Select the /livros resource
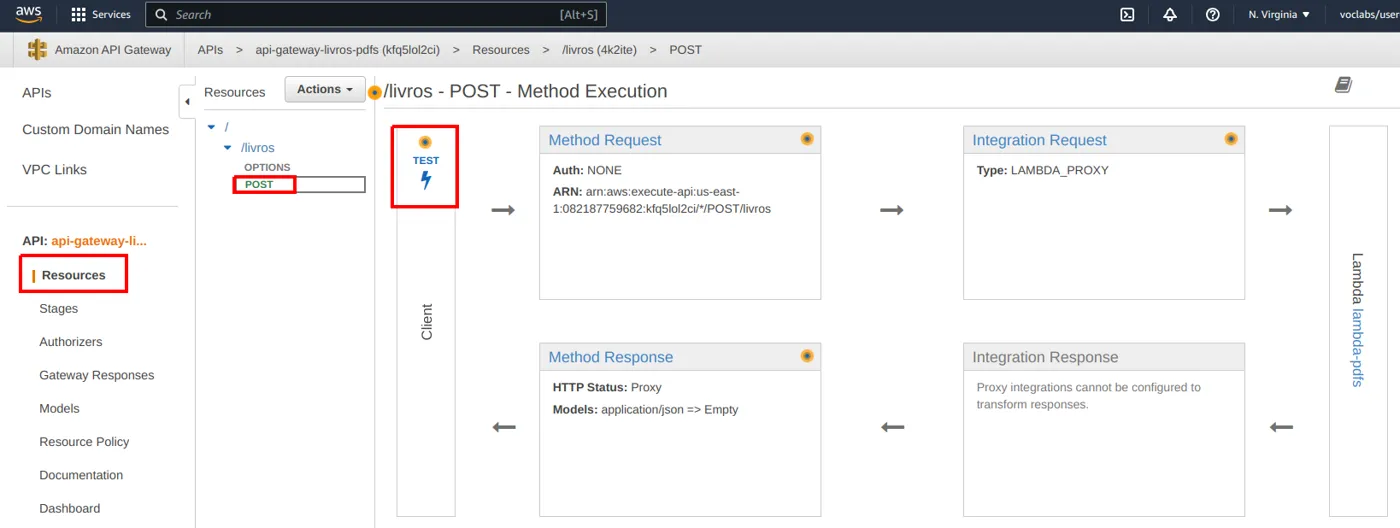This screenshot has height=528, width=1400. coord(257,148)
